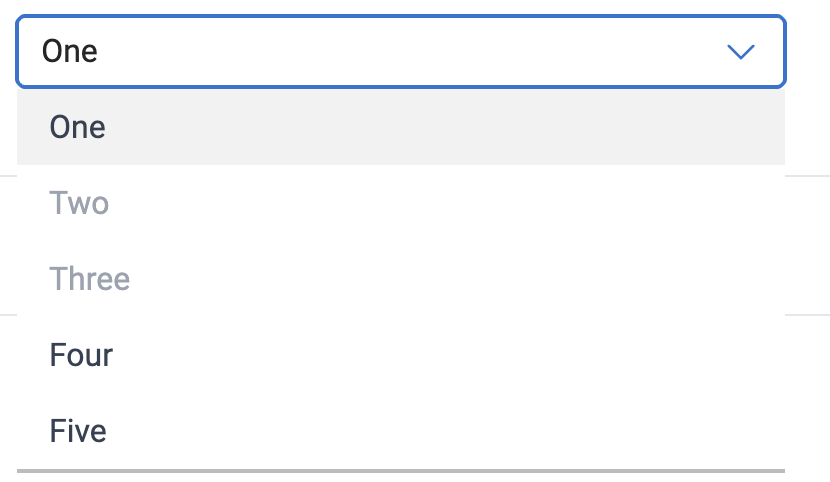Choose "Five" from the dropdown list
Image resolution: width=830 pixels, height=482 pixels.
[x=78, y=431]
